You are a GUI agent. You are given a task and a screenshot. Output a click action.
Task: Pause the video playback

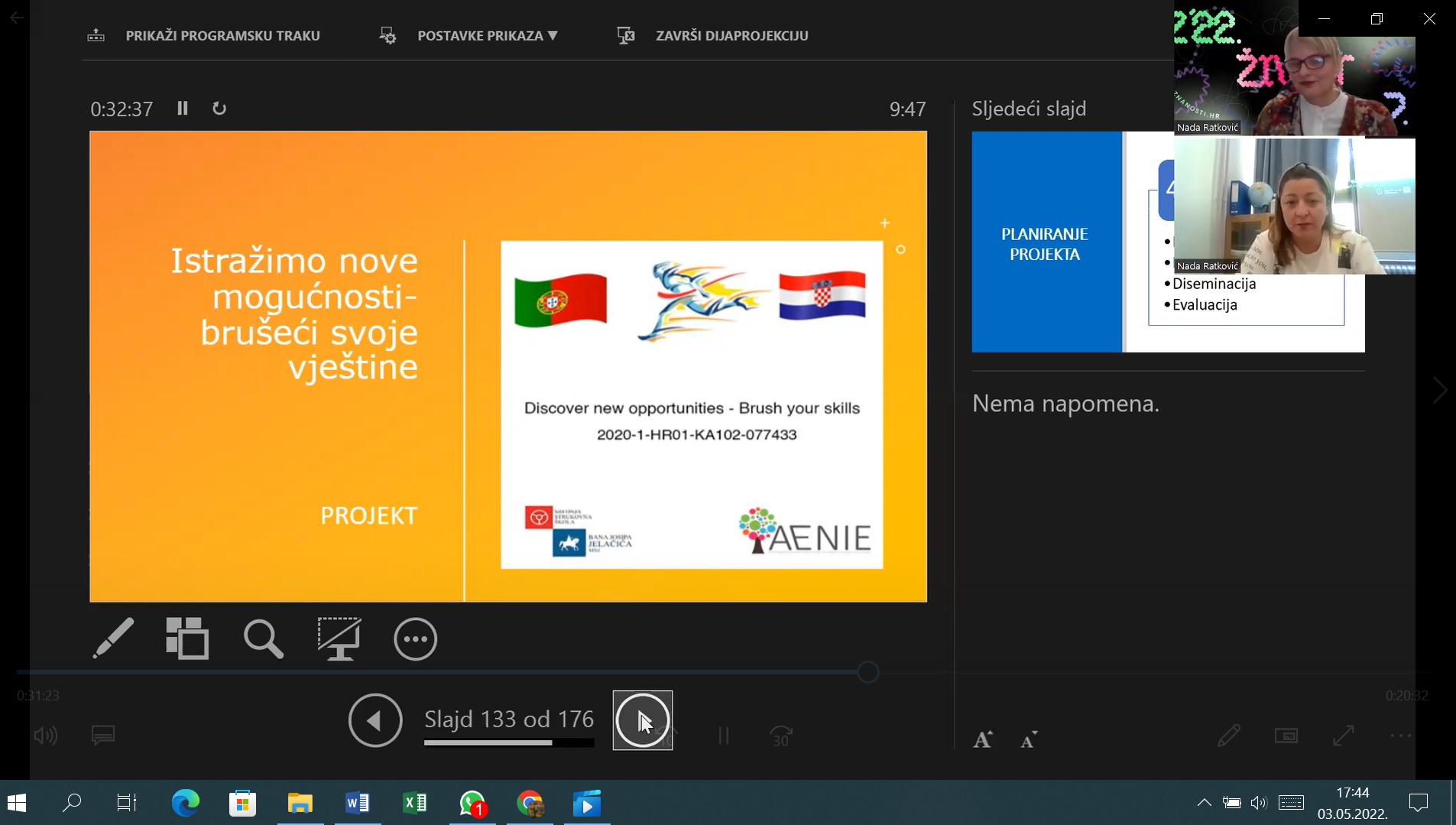click(724, 736)
